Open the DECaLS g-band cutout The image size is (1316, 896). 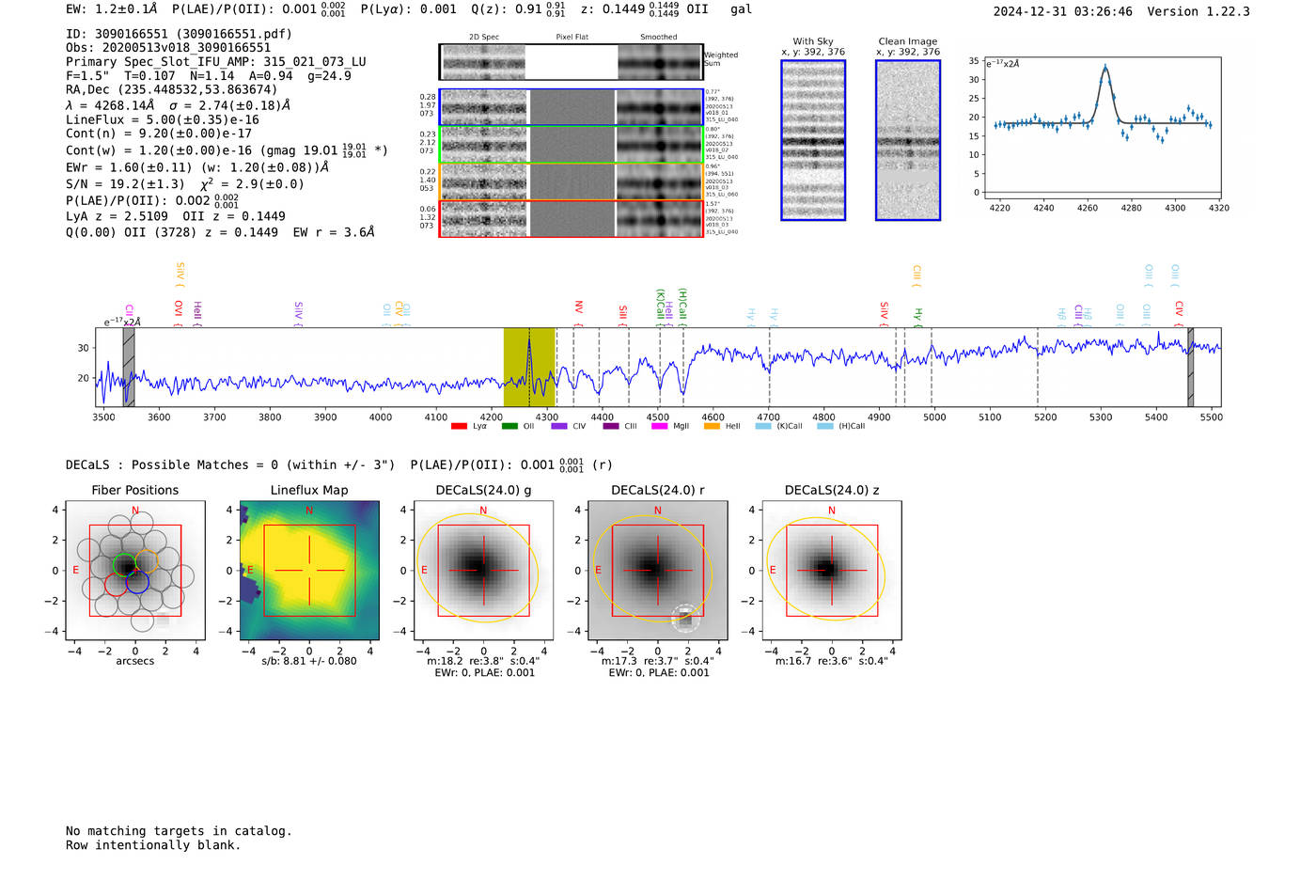[483, 571]
